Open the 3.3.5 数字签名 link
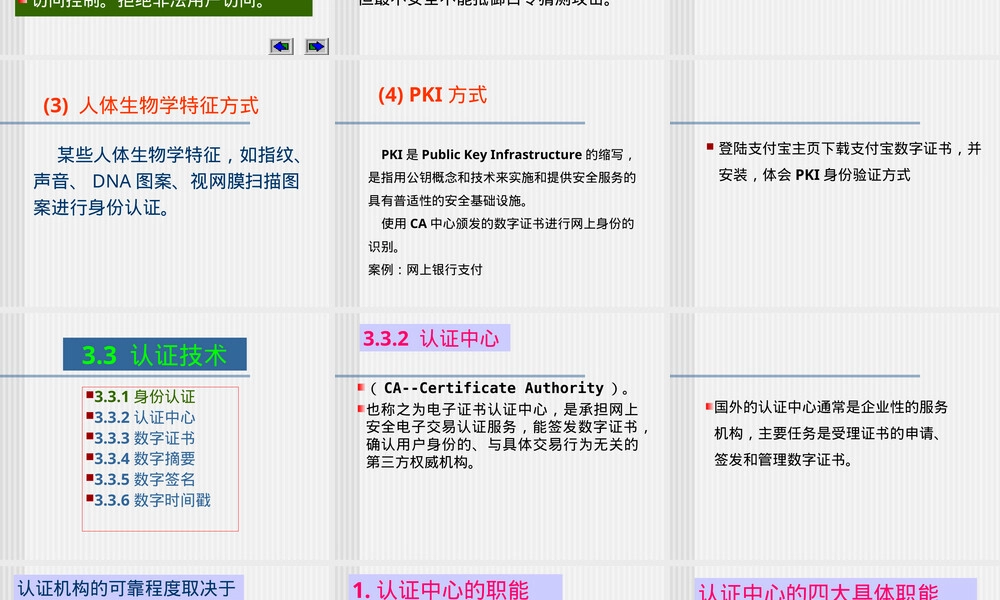This screenshot has width=1000, height=600. 145,479
